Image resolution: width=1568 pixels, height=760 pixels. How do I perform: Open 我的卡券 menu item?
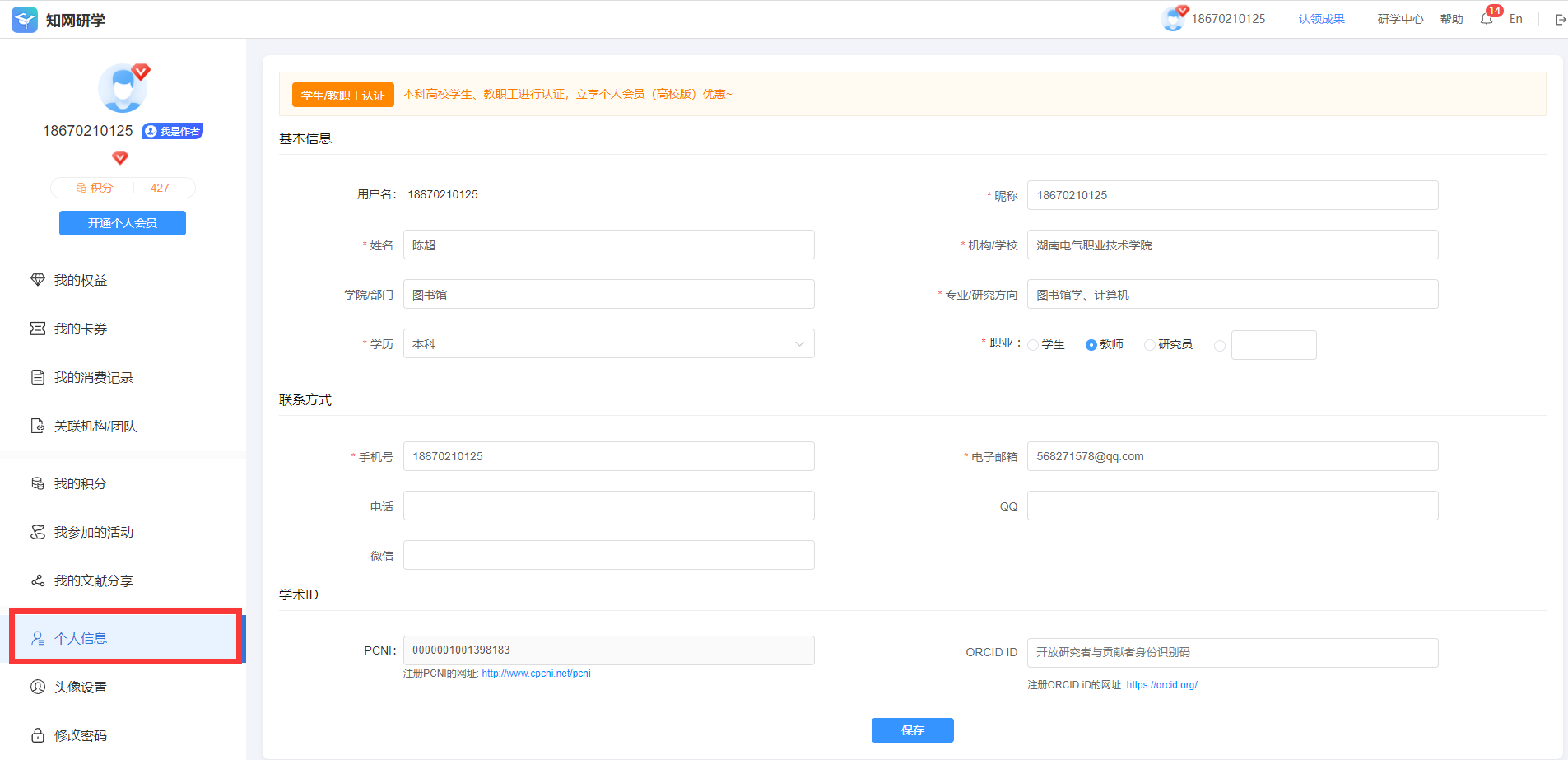point(81,329)
